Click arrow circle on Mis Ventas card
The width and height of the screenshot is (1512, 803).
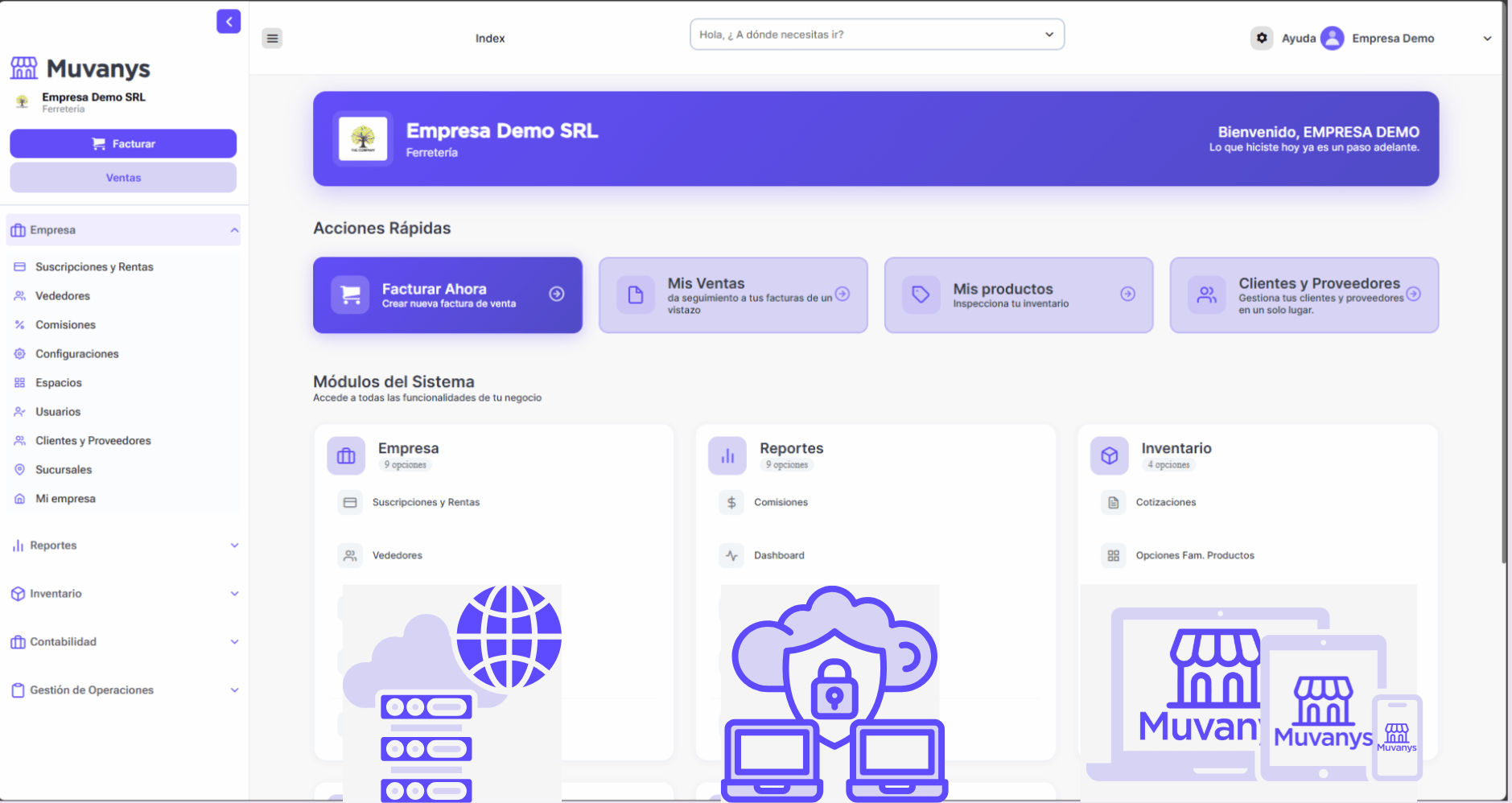(843, 294)
